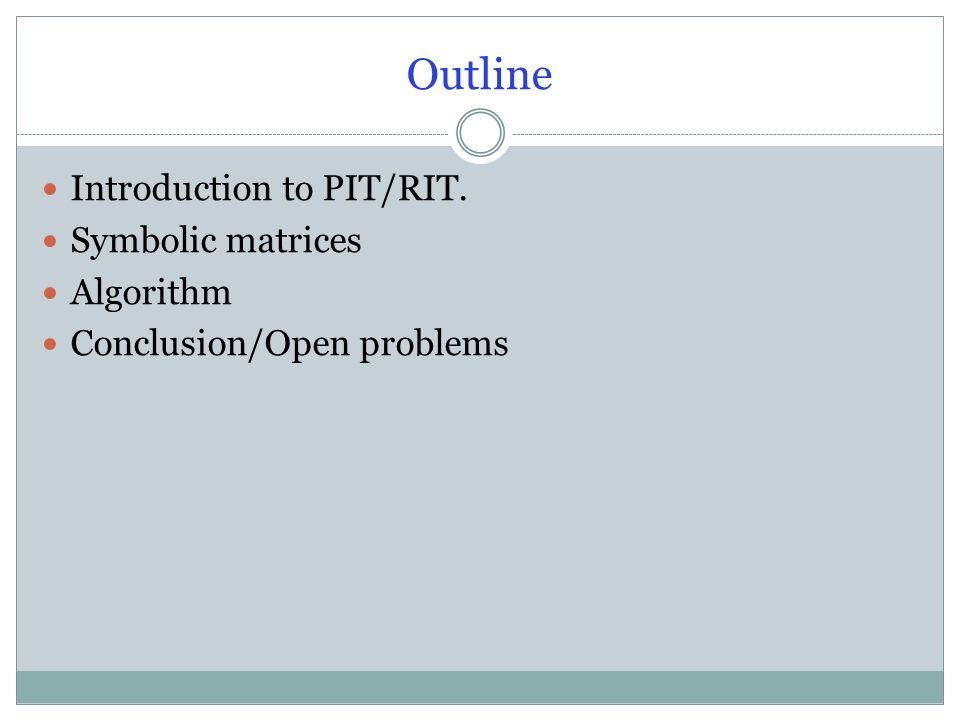
Task: Click the word "Conclusion" in last bullet
Action: pyautogui.click(x=159, y=343)
